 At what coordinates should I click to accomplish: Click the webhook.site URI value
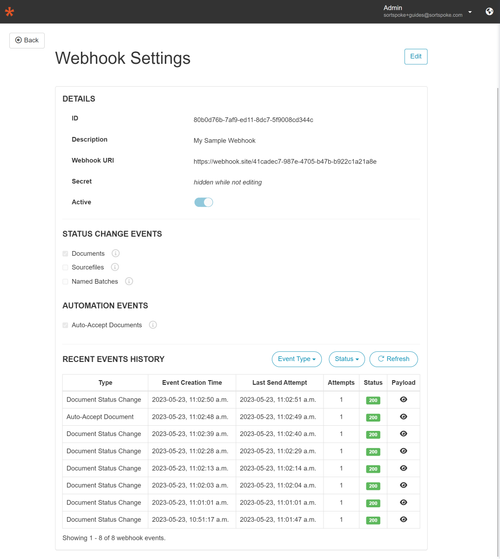pos(285,161)
